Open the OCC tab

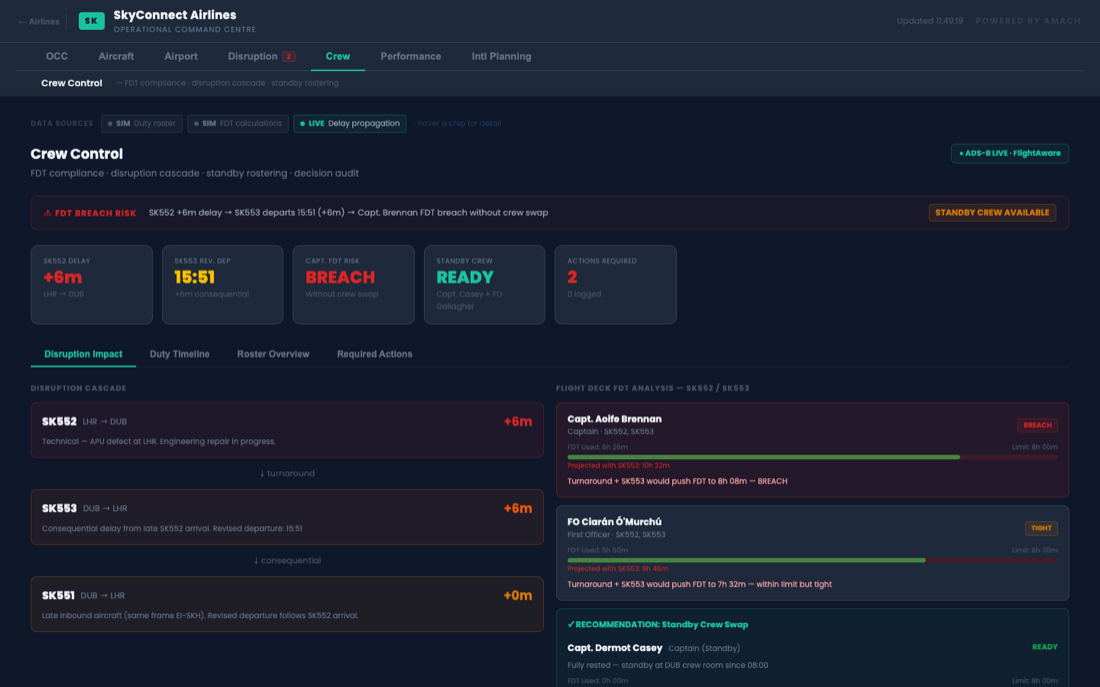point(57,56)
